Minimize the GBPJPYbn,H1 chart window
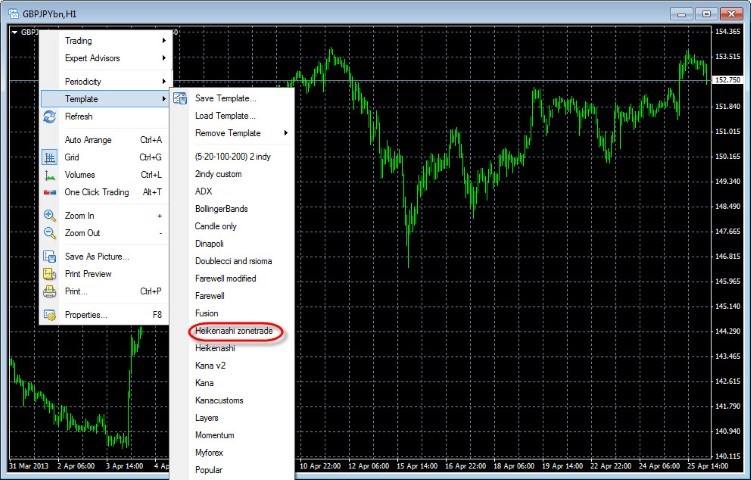 click(x=682, y=13)
